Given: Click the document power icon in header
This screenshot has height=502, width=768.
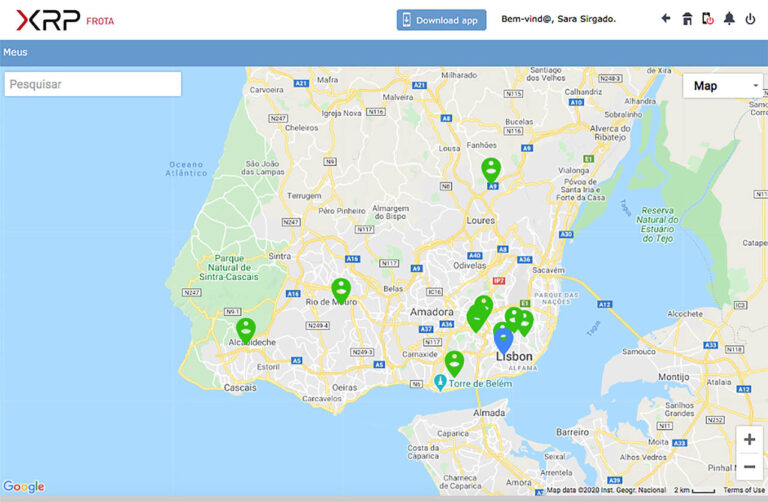Looking at the screenshot, I should point(708,19).
